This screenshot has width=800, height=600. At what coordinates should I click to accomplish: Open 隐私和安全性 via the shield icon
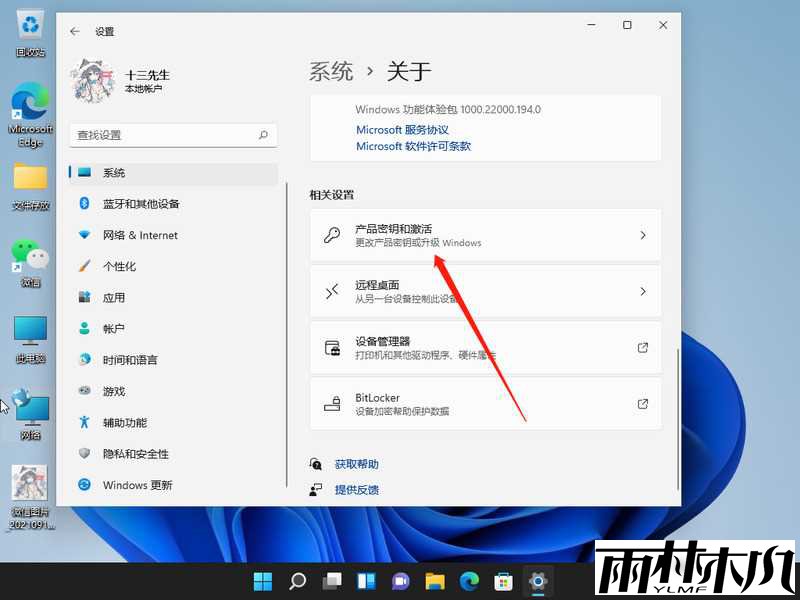coord(84,453)
